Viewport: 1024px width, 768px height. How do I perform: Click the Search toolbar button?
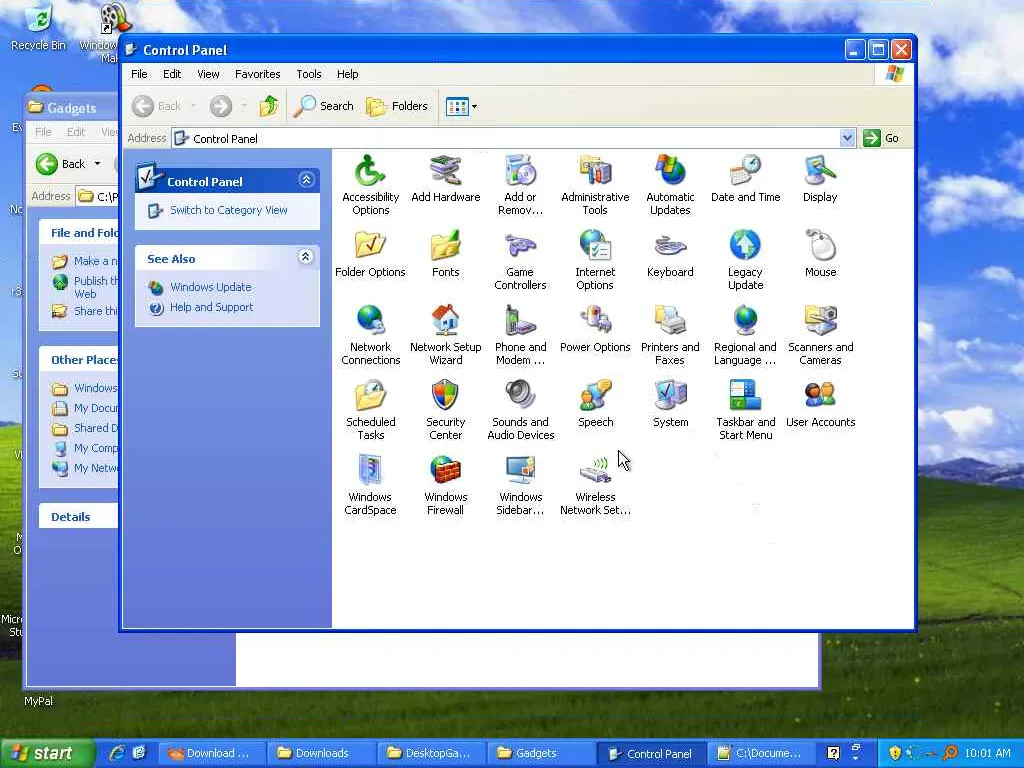click(x=323, y=106)
